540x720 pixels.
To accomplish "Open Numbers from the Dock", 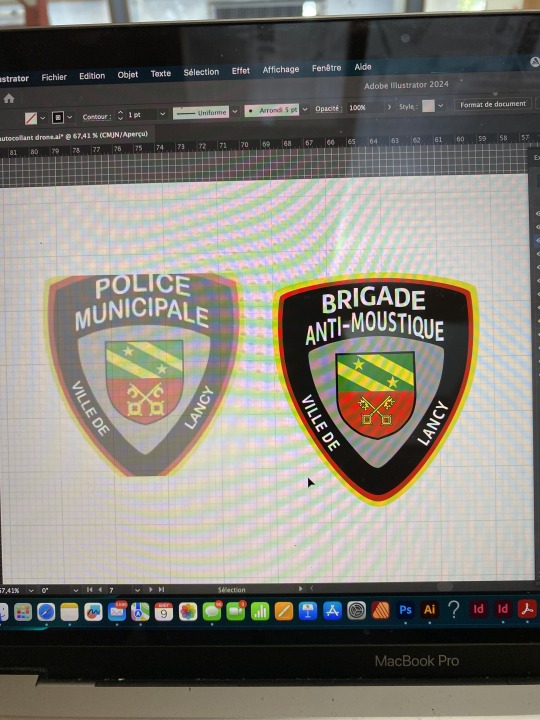I will [260, 612].
